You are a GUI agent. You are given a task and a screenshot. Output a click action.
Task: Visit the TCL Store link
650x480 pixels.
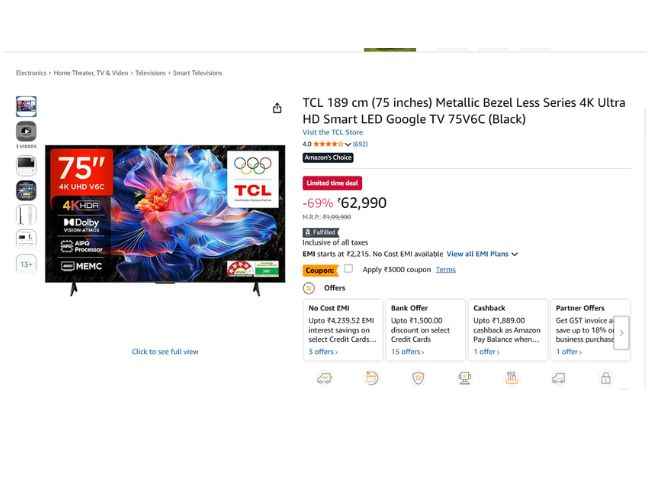click(332, 132)
